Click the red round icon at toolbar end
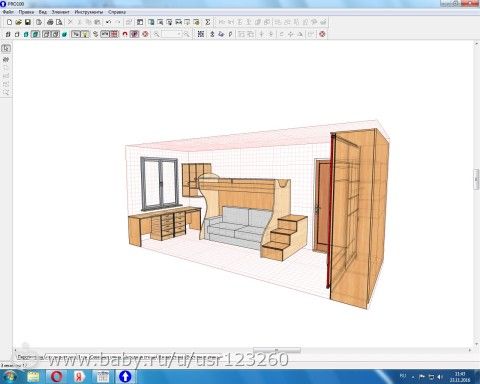The height and width of the screenshot is (384, 480). pos(322,34)
